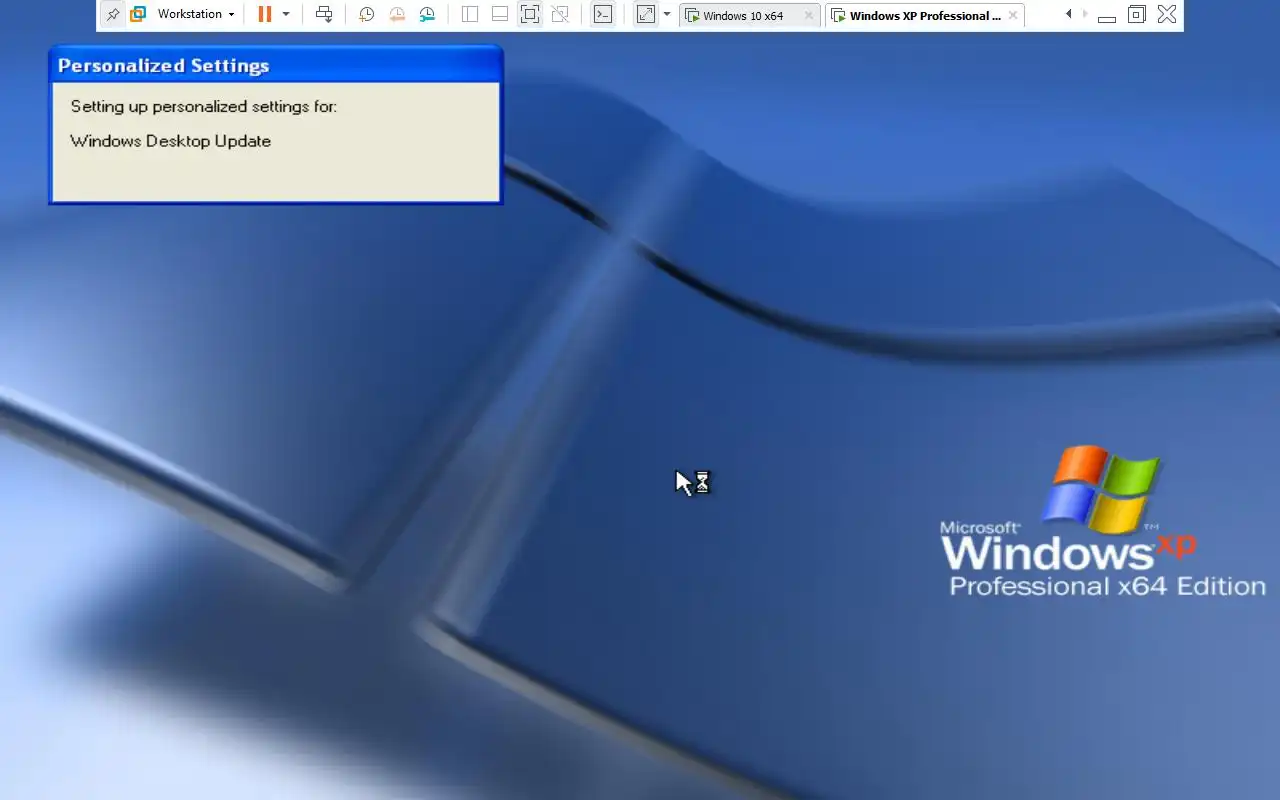Screen dimensions: 1280x800
Task: Click the stretch guest display icon
Action: click(646, 15)
